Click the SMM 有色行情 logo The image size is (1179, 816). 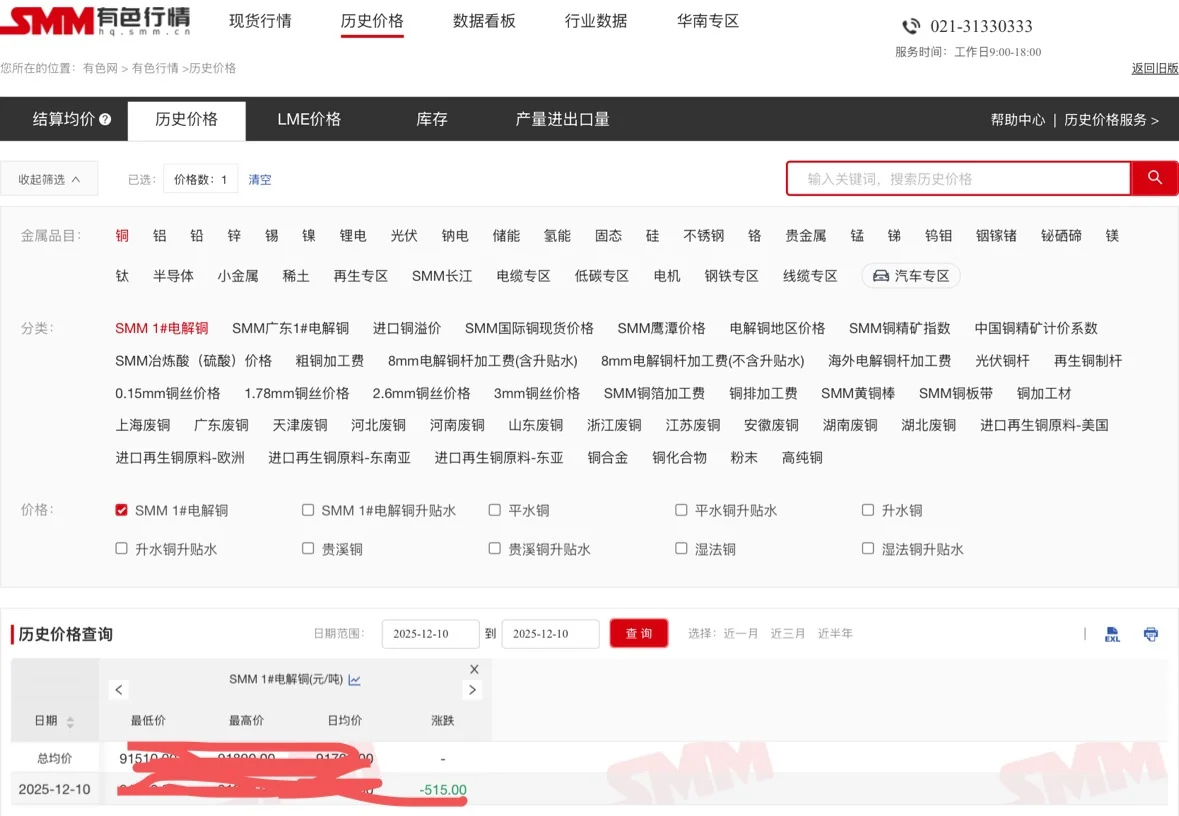[x=95, y=20]
